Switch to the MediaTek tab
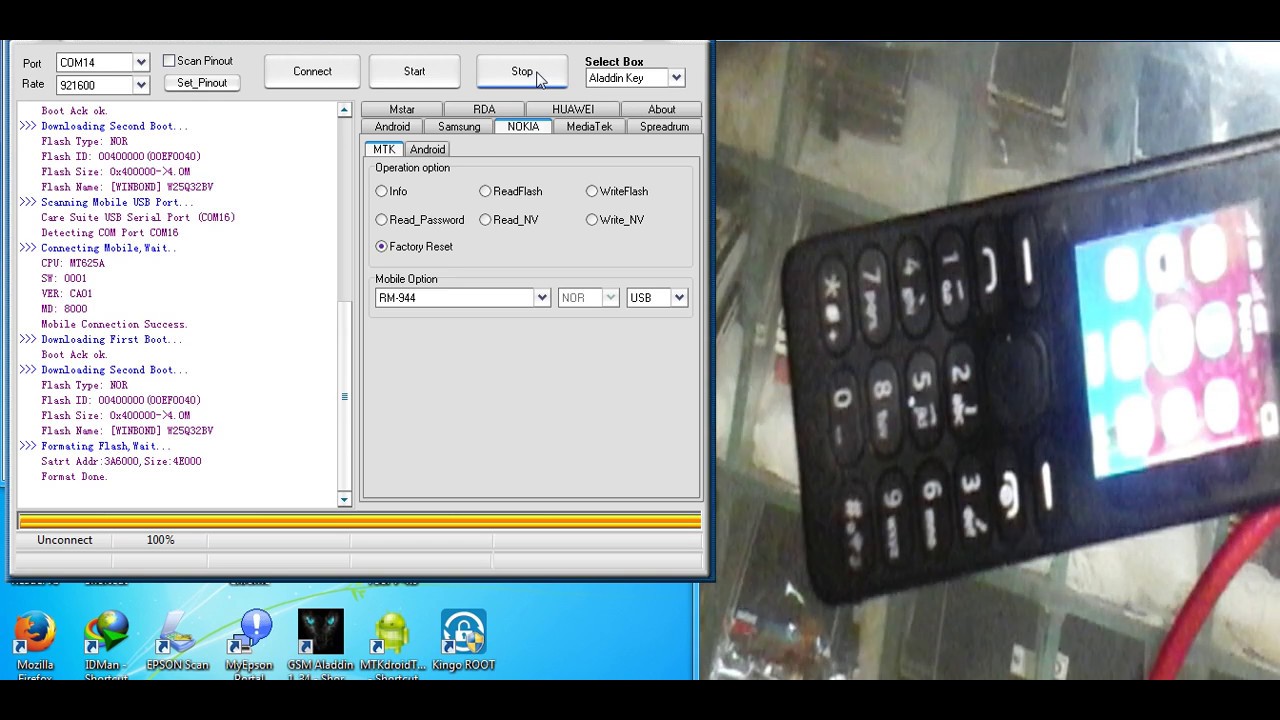 (589, 127)
